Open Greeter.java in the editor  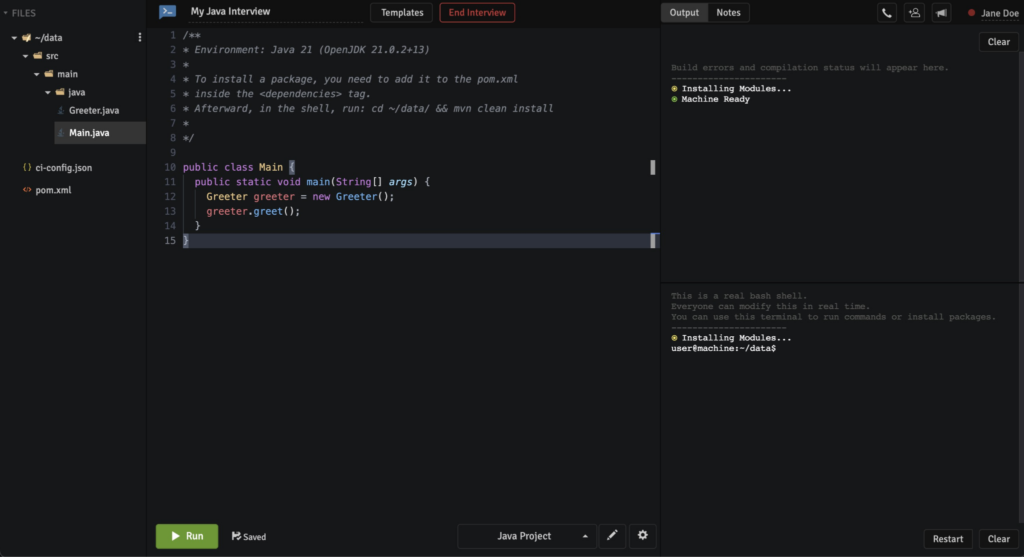pyautogui.click(x=93, y=110)
